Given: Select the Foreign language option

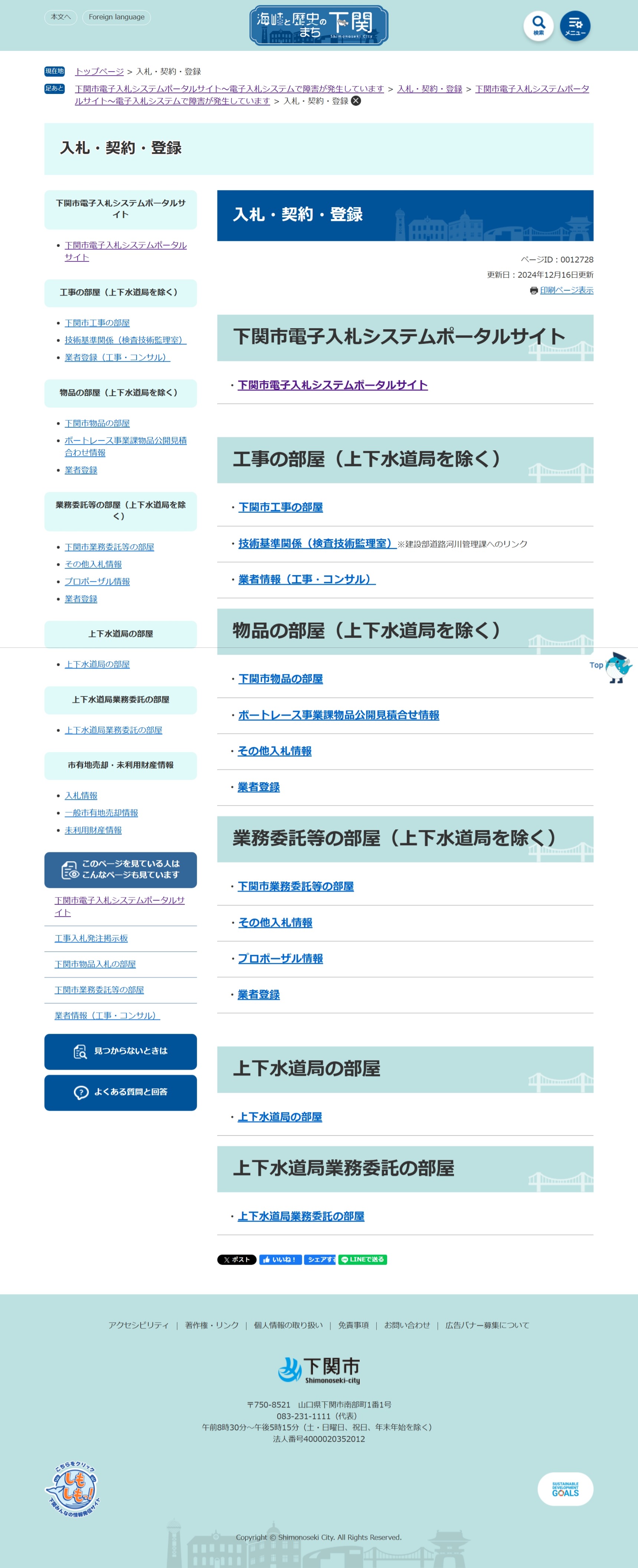Looking at the screenshot, I should pyautogui.click(x=116, y=17).
